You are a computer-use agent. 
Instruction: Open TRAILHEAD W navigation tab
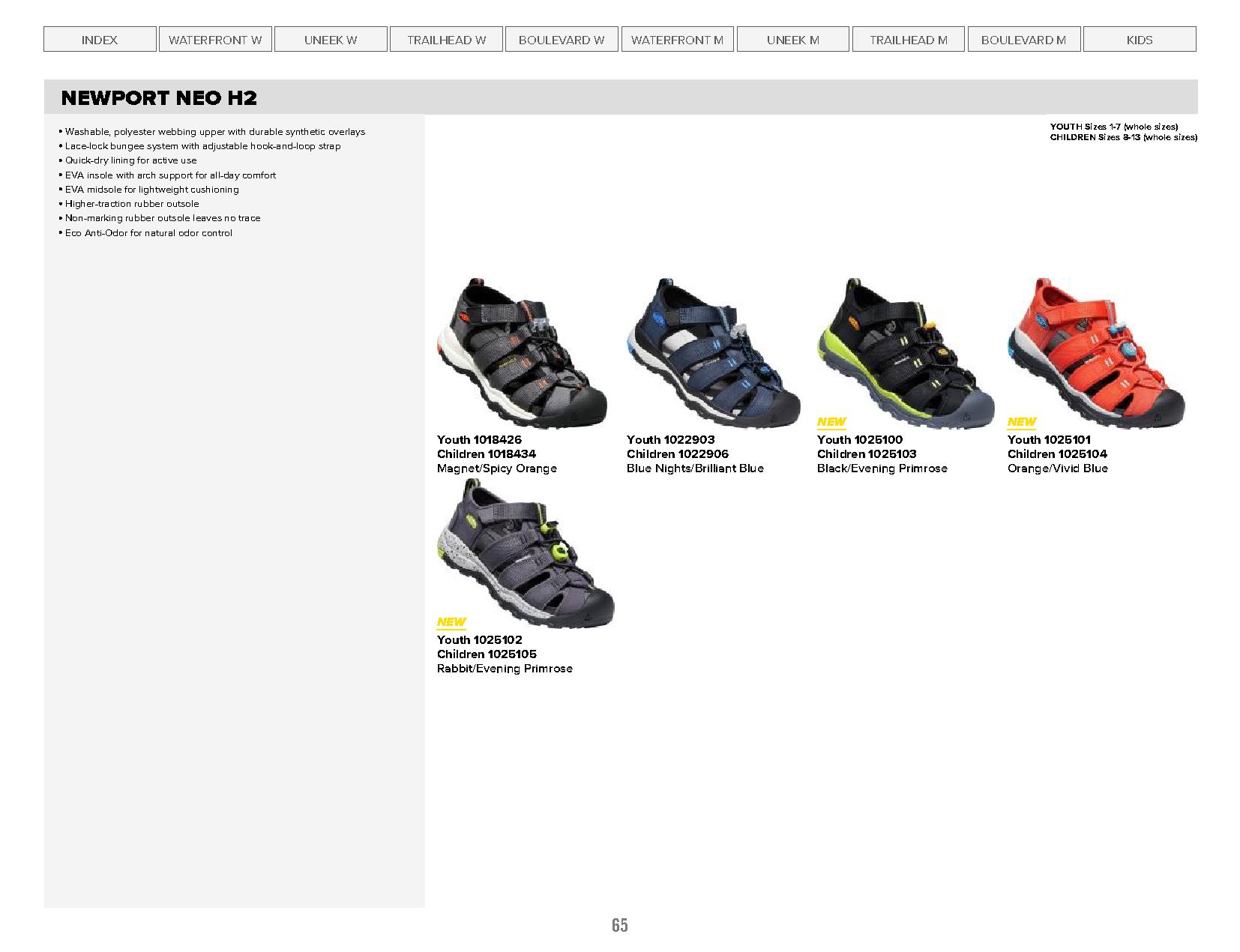447,40
